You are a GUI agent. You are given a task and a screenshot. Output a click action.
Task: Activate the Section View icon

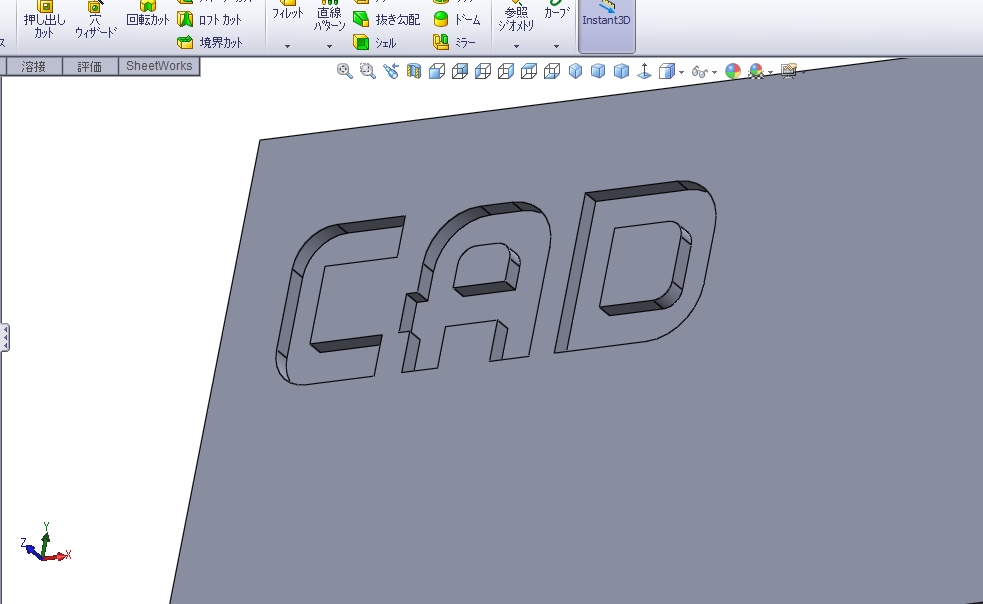coord(413,71)
